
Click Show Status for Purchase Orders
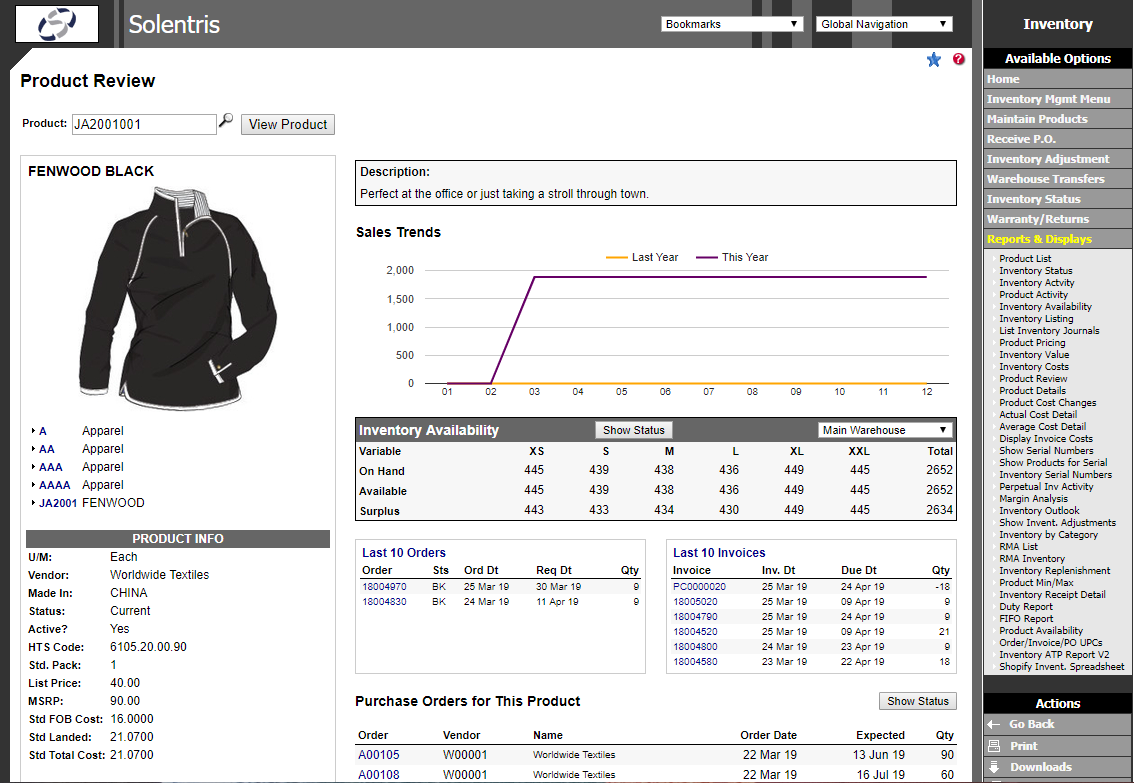click(x=918, y=701)
